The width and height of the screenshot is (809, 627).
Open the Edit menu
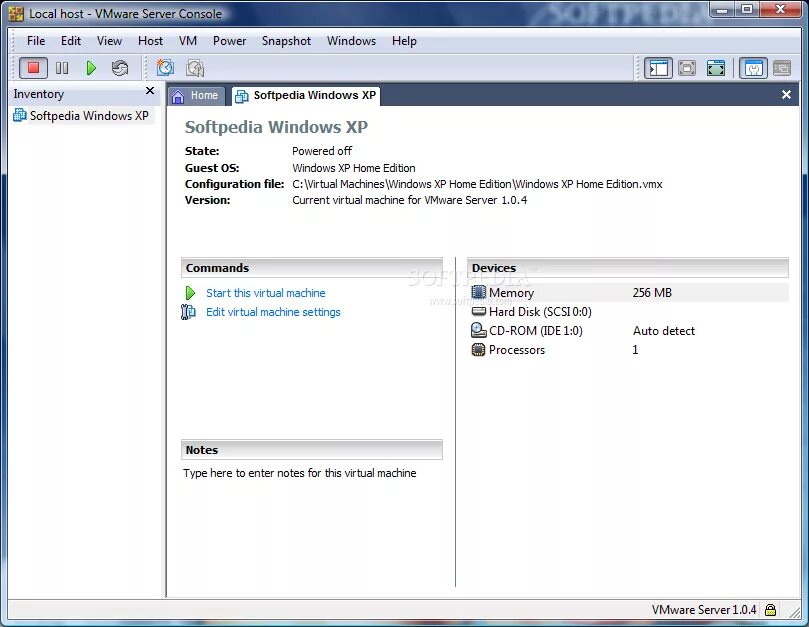click(71, 41)
